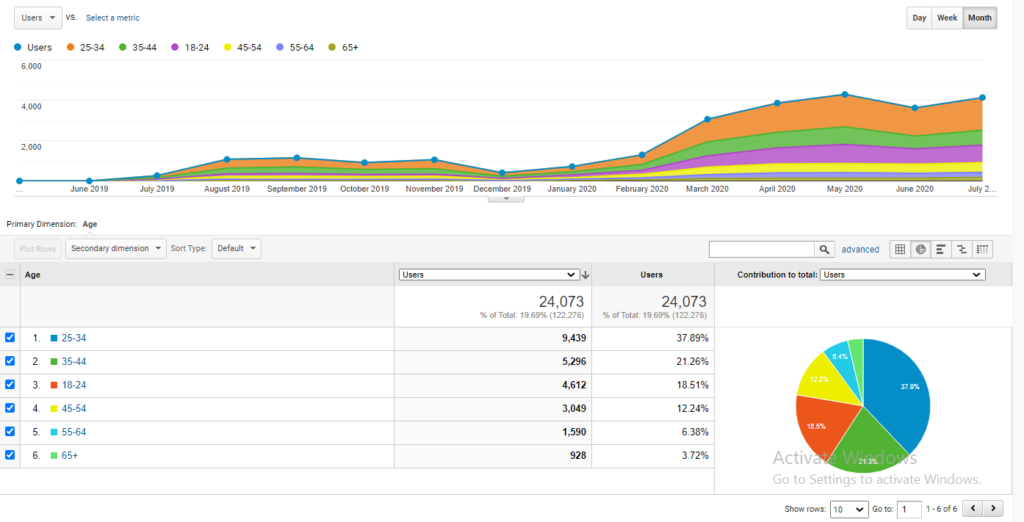Uncheck the 25-34 row checkbox
The image size is (1024, 522).
[10, 338]
